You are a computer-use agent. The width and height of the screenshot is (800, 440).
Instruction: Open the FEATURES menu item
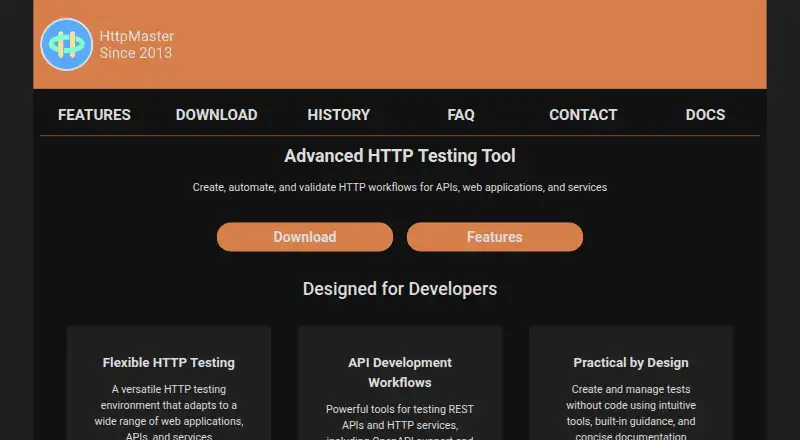[x=94, y=115]
